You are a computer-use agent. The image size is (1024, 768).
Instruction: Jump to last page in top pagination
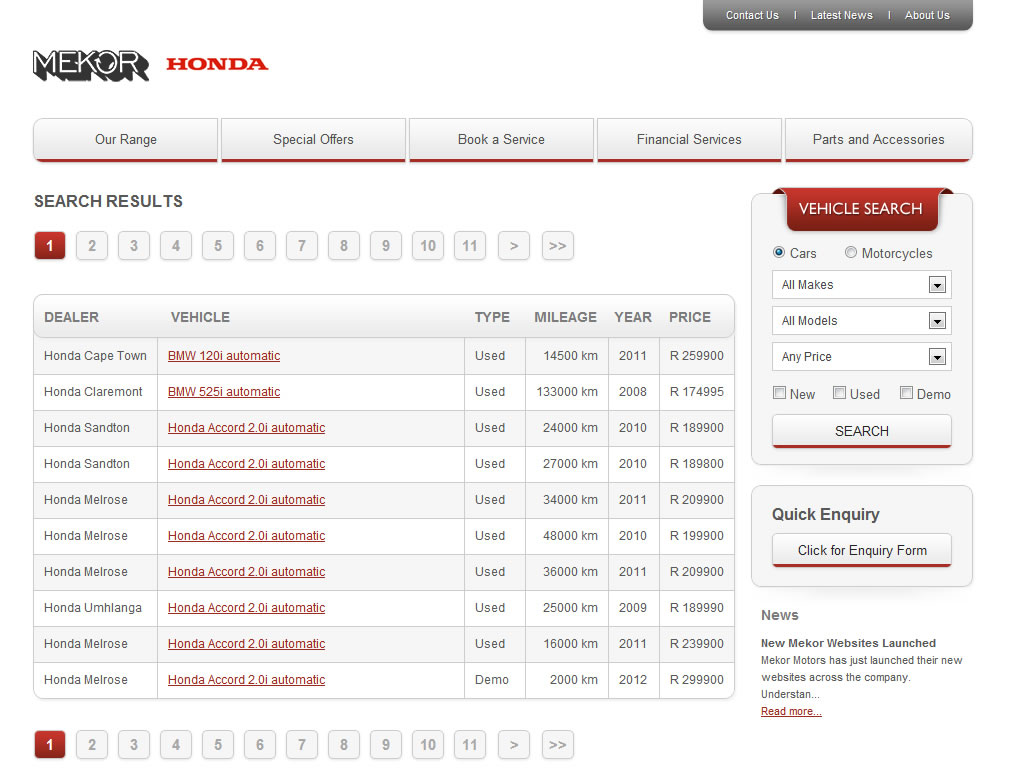point(557,246)
